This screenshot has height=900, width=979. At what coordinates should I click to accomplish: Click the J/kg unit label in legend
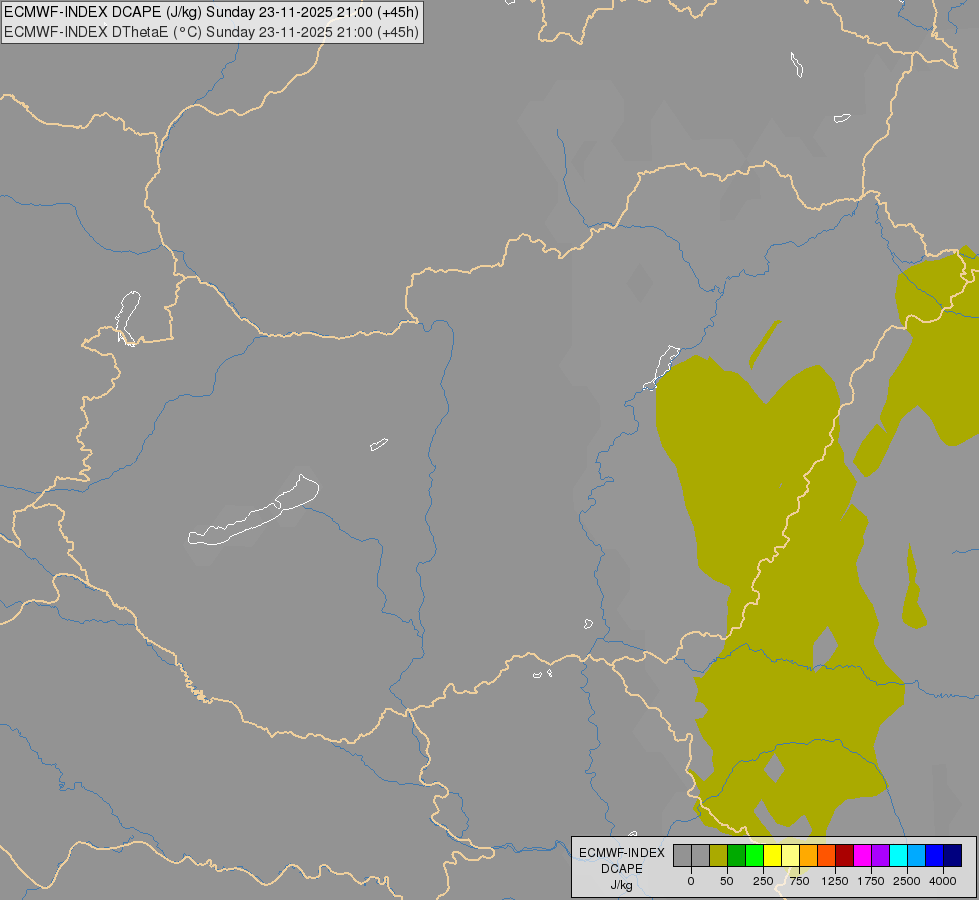621,885
